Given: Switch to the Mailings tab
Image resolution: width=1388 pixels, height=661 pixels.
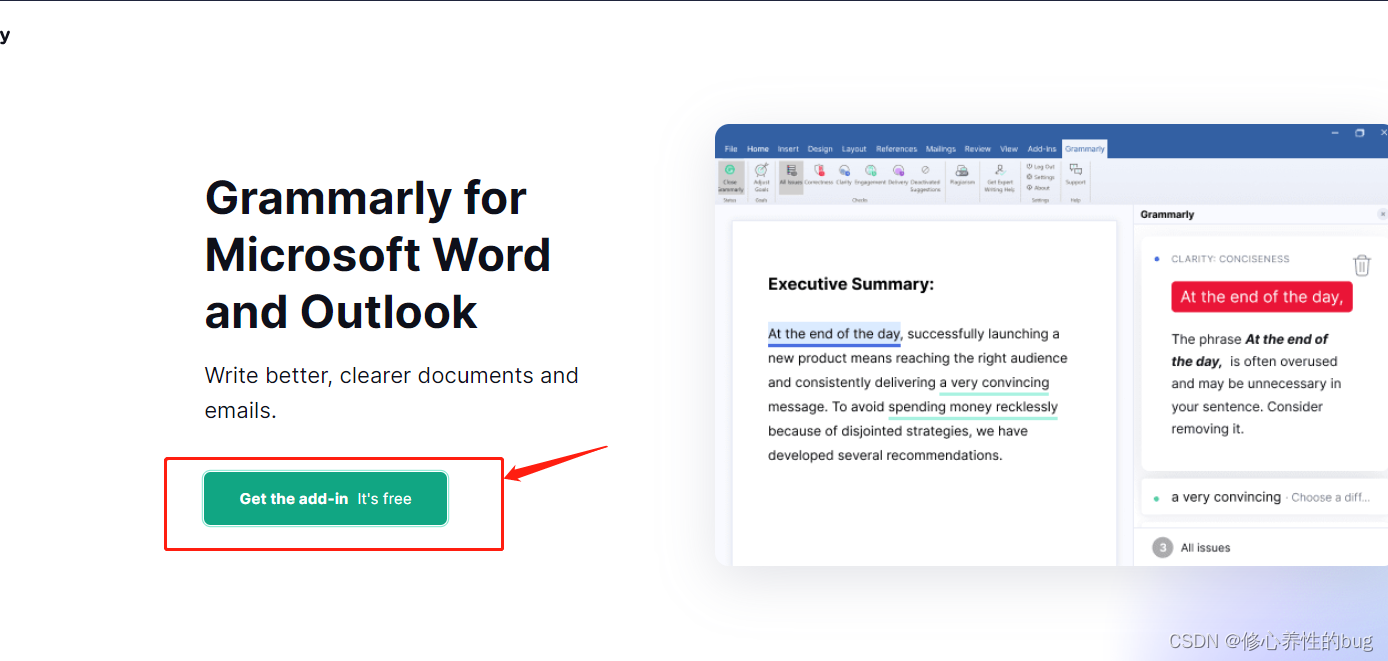Looking at the screenshot, I should 940,149.
